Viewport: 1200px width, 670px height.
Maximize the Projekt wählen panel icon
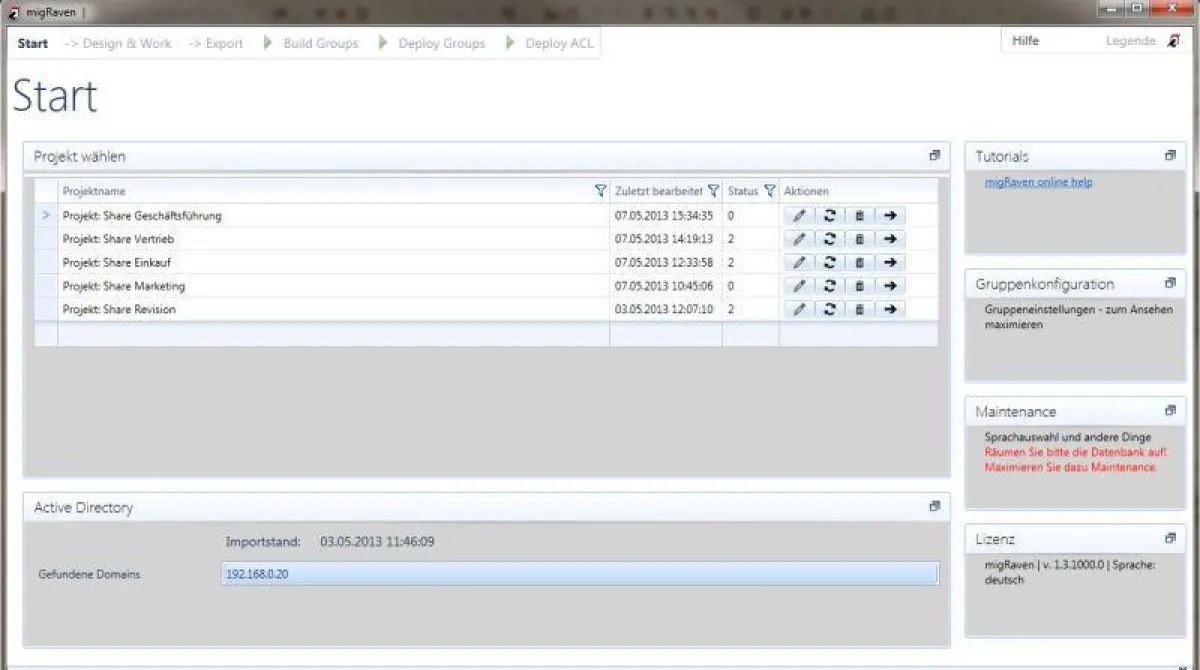click(x=934, y=155)
